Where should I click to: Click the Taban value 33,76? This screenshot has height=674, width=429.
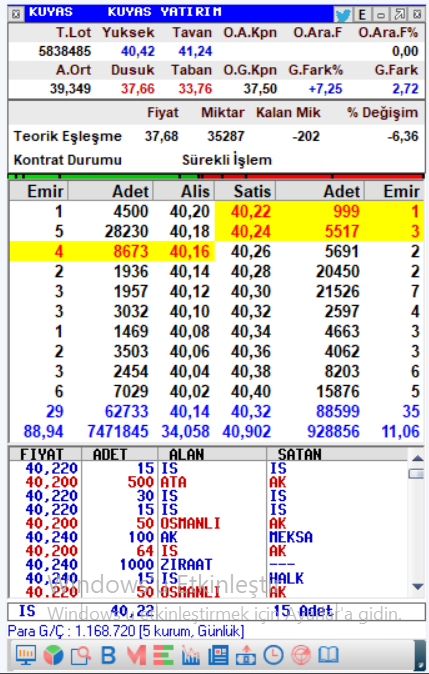tap(195, 89)
